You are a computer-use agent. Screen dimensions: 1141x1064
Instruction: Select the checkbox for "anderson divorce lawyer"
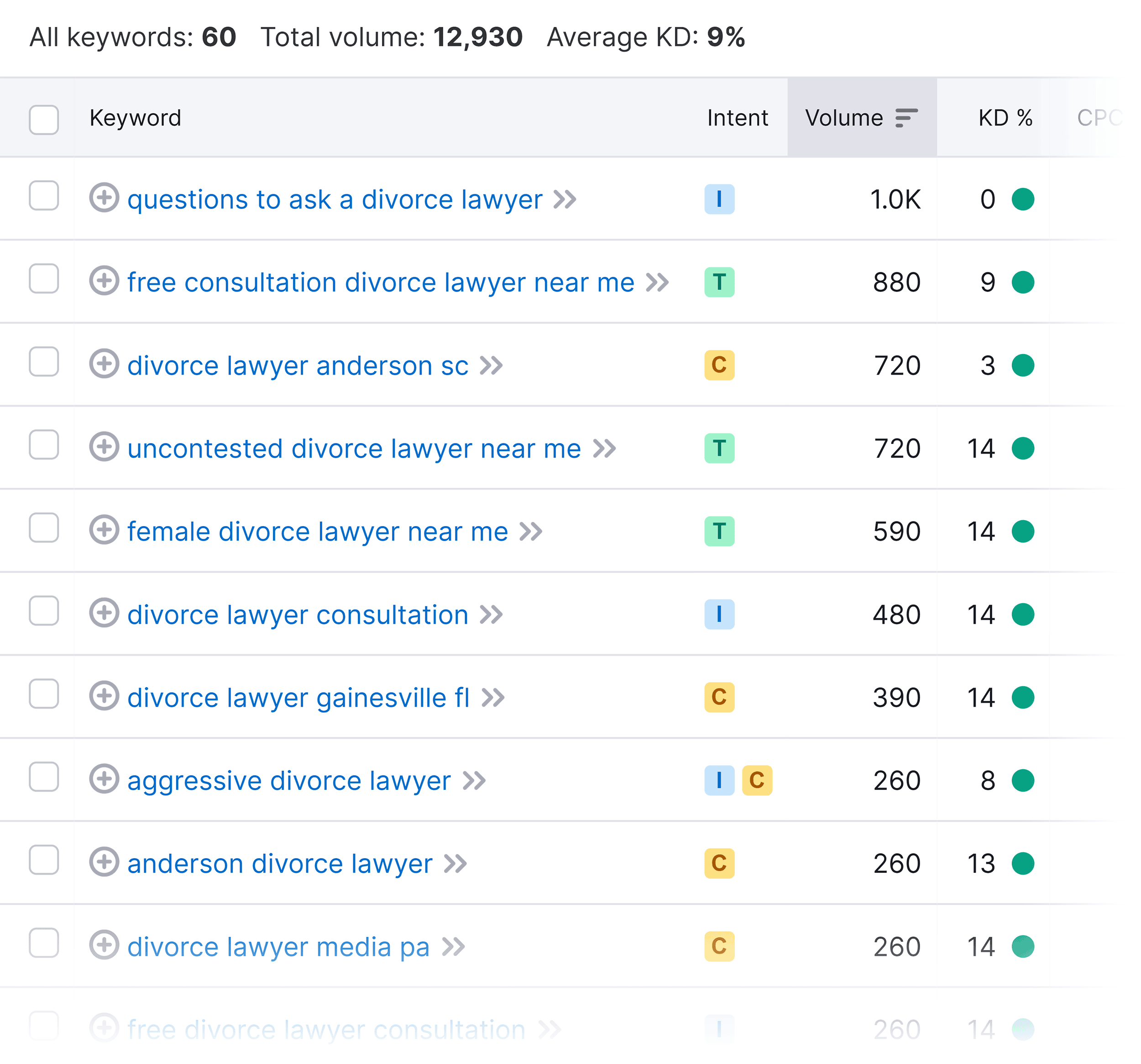[x=44, y=863]
